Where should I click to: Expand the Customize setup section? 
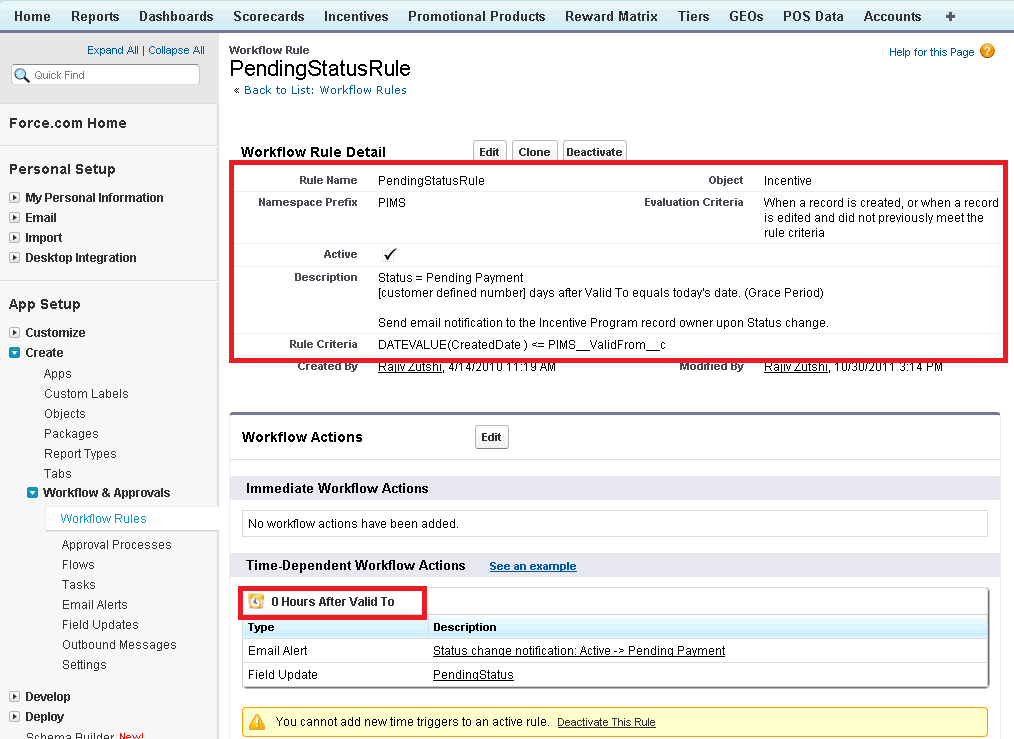point(15,333)
